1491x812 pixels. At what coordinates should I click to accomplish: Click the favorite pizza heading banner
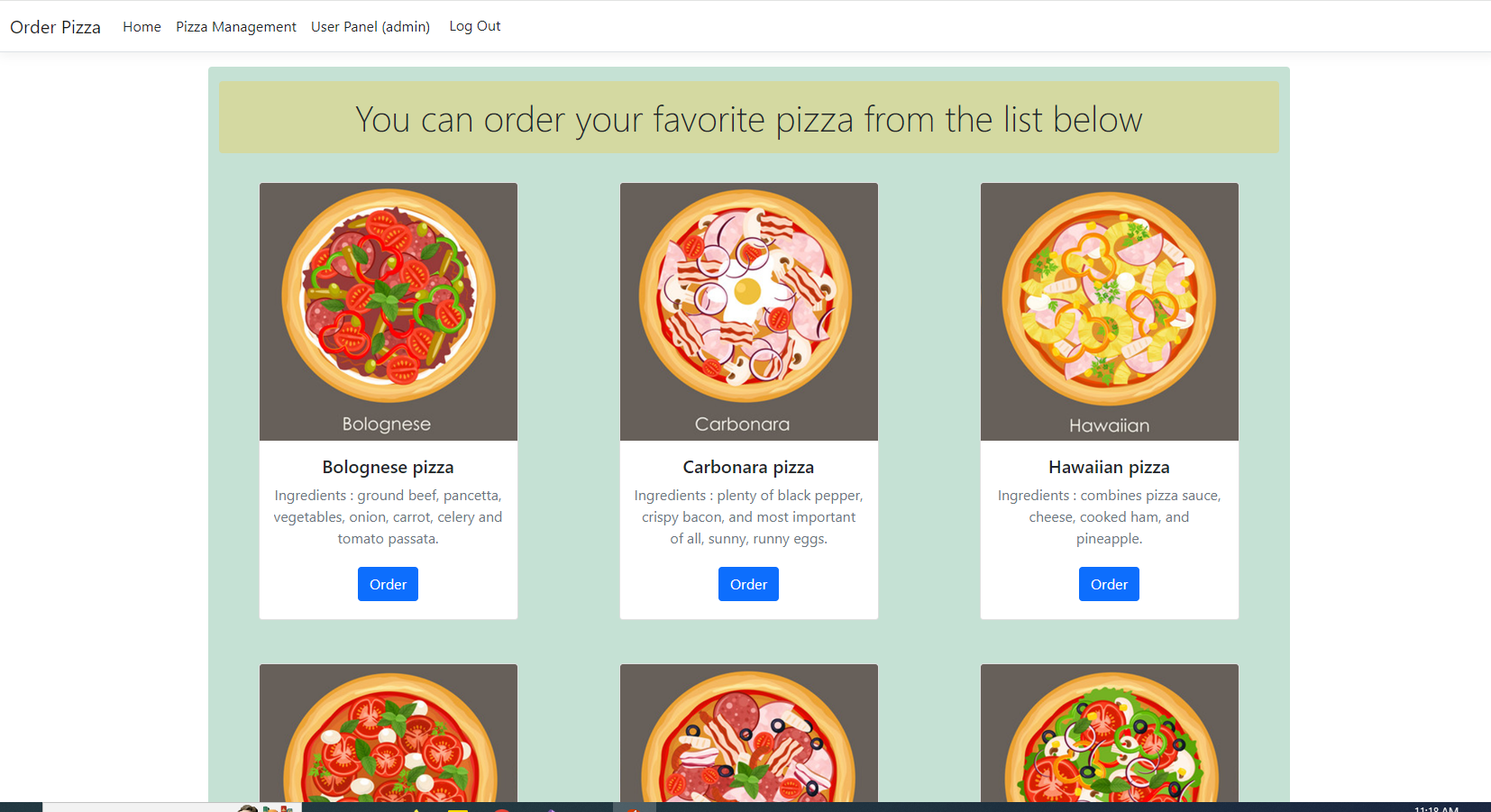(749, 118)
